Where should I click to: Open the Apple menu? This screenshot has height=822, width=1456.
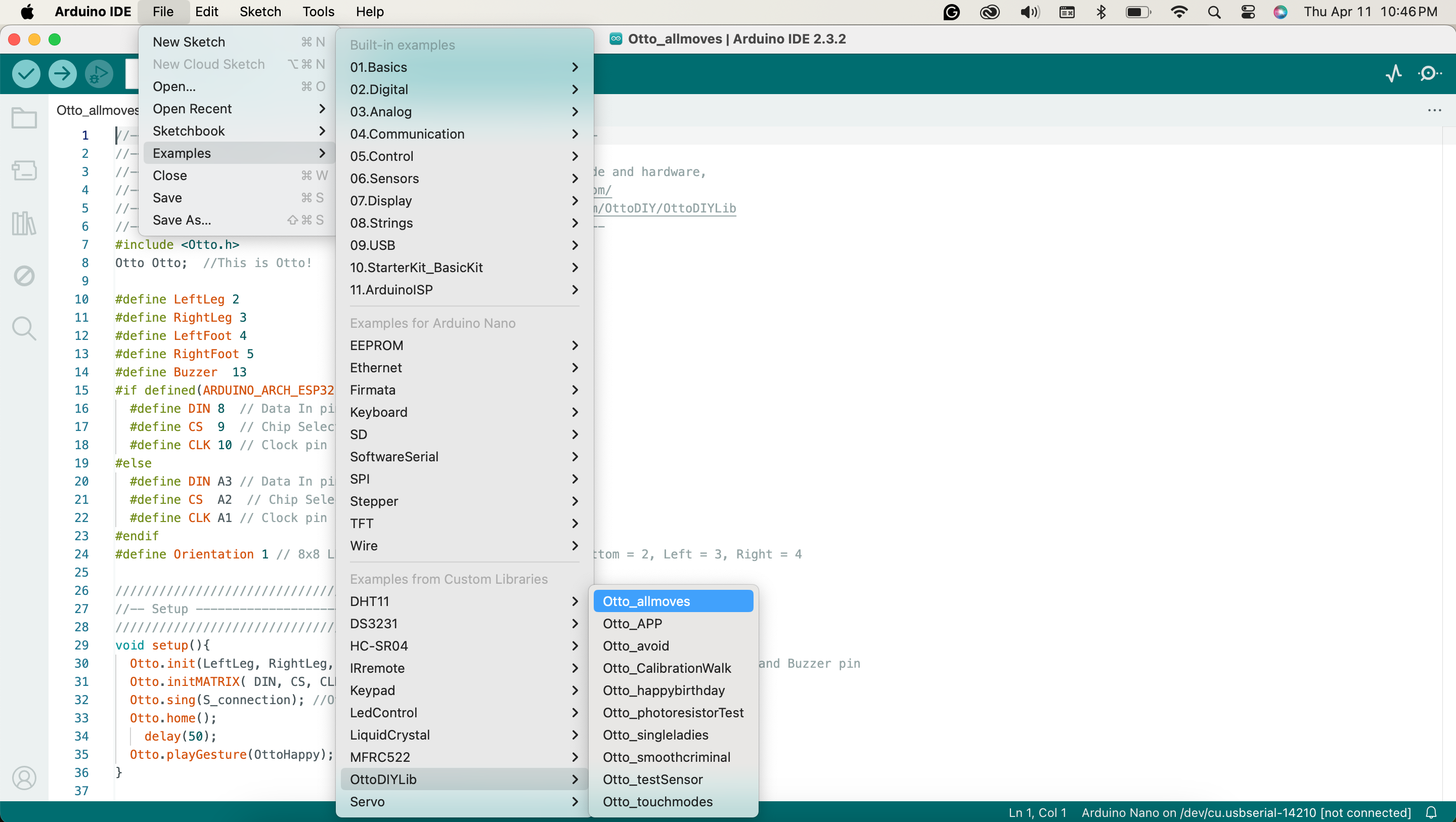click(27, 12)
